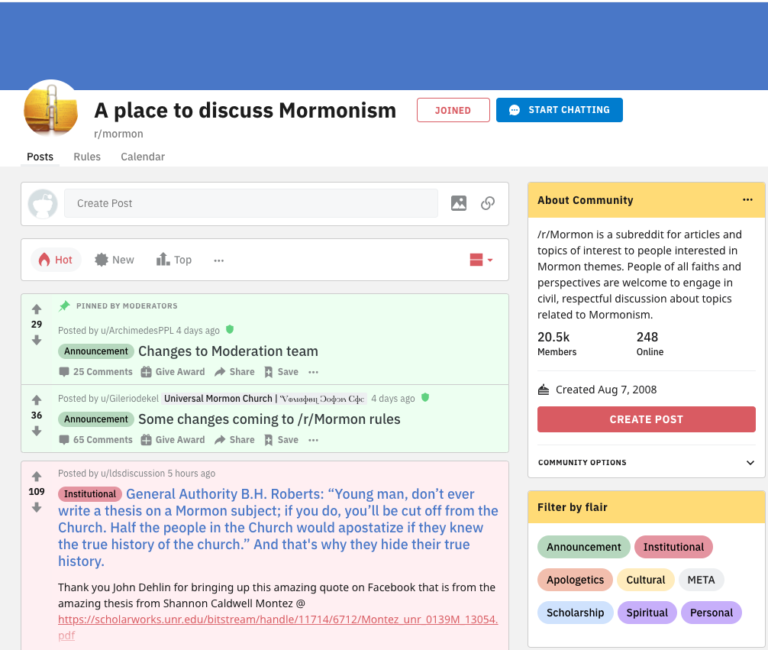Viewport: 768px width, 650px height.
Task: Click the image upload icon in Create Post
Action: click(x=459, y=203)
